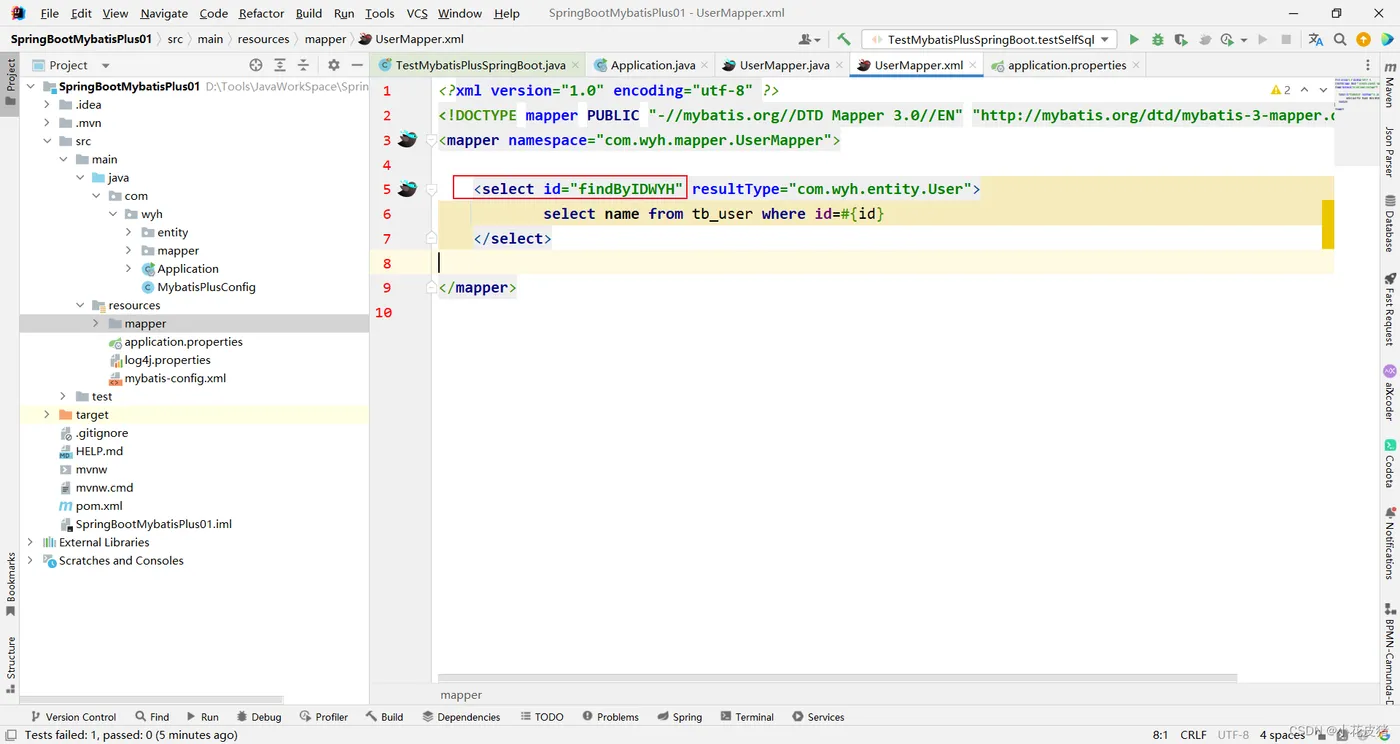Open the Fast Request sidebar panel
1400x744 pixels.
pyautogui.click(x=1390, y=309)
